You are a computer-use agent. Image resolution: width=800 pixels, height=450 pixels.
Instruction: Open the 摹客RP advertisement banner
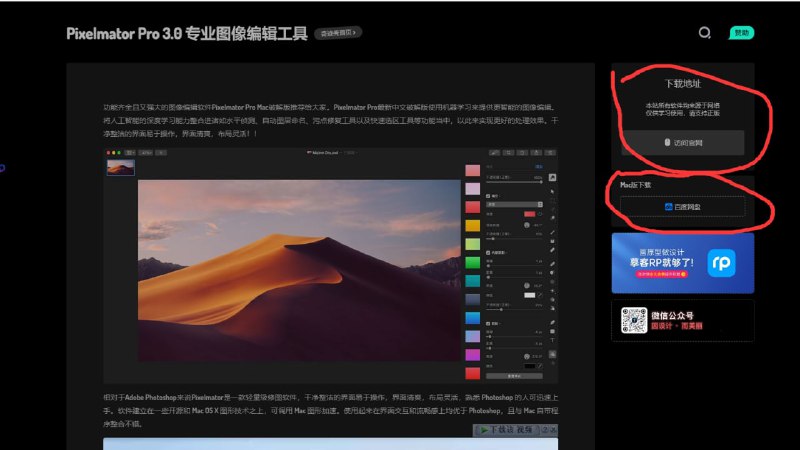click(683, 263)
